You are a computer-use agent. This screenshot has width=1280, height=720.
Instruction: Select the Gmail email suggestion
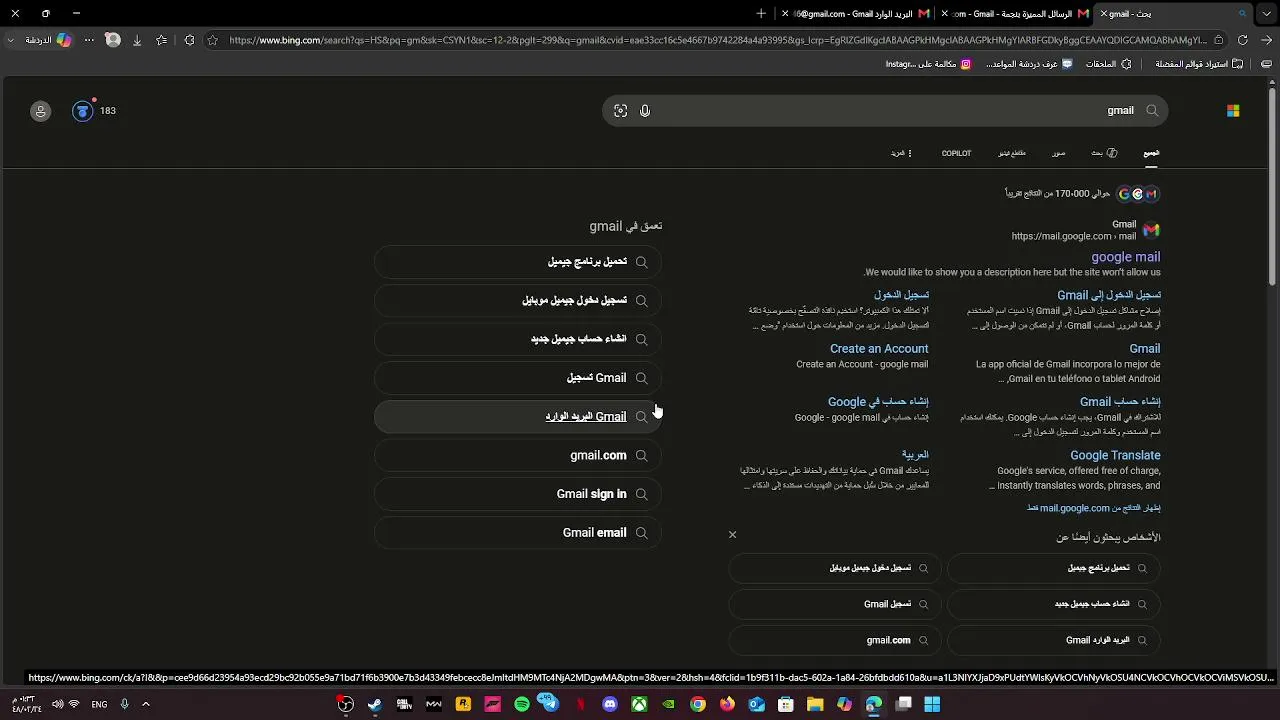[518, 533]
